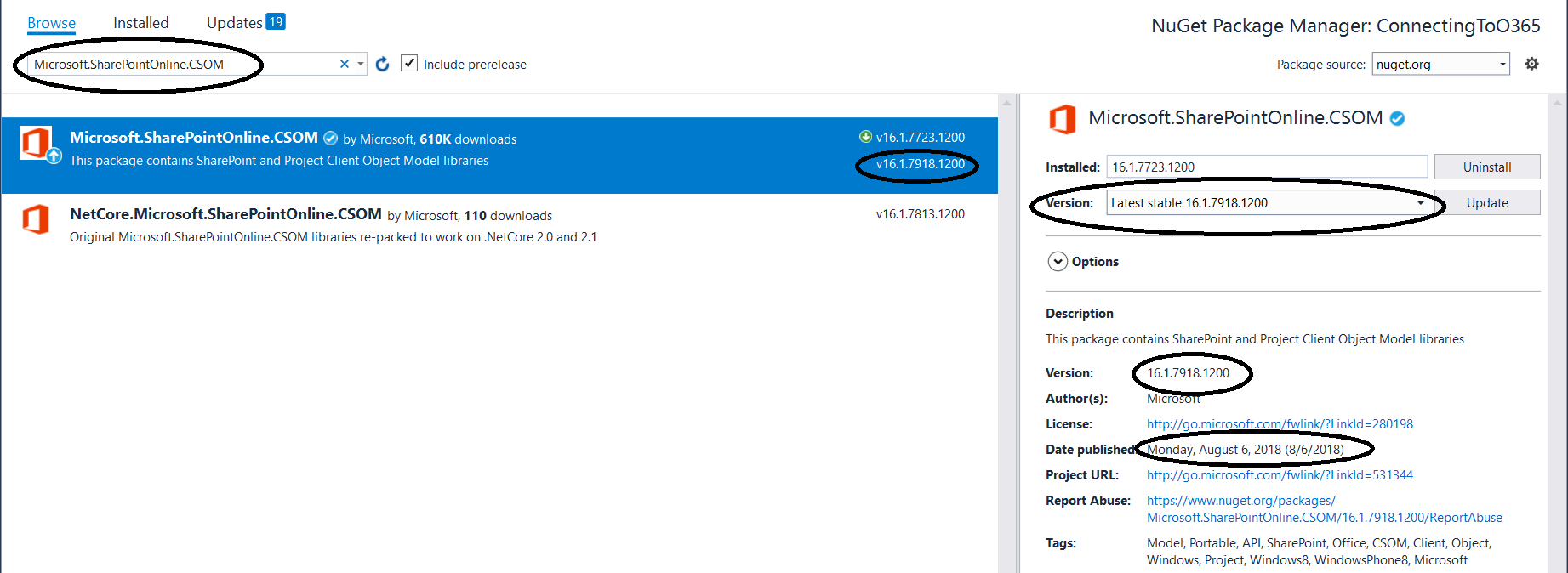Screen dimensions: 1568x573
Task: Click the v16.1.7918.1200 version in selected row
Action: tap(921, 164)
